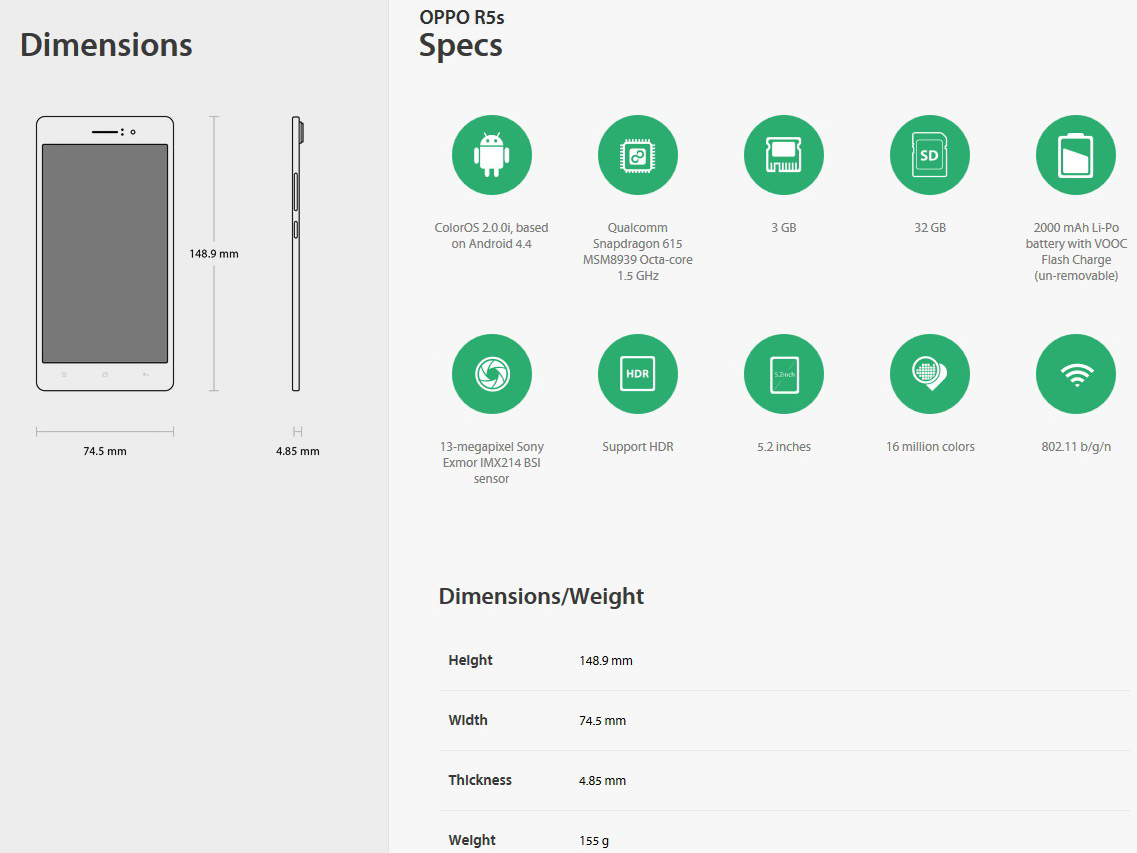Click the '155 g' weight value

pos(594,841)
